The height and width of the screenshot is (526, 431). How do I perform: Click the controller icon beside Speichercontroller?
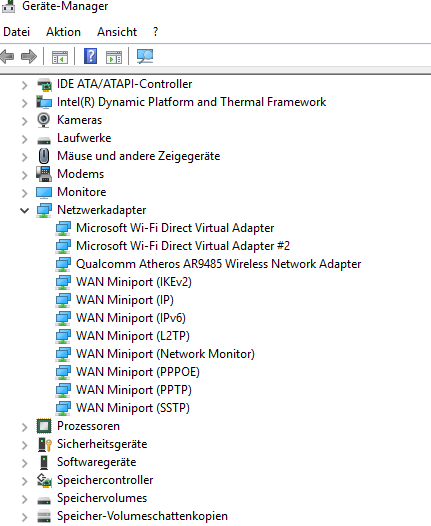[x=44, y=480]
